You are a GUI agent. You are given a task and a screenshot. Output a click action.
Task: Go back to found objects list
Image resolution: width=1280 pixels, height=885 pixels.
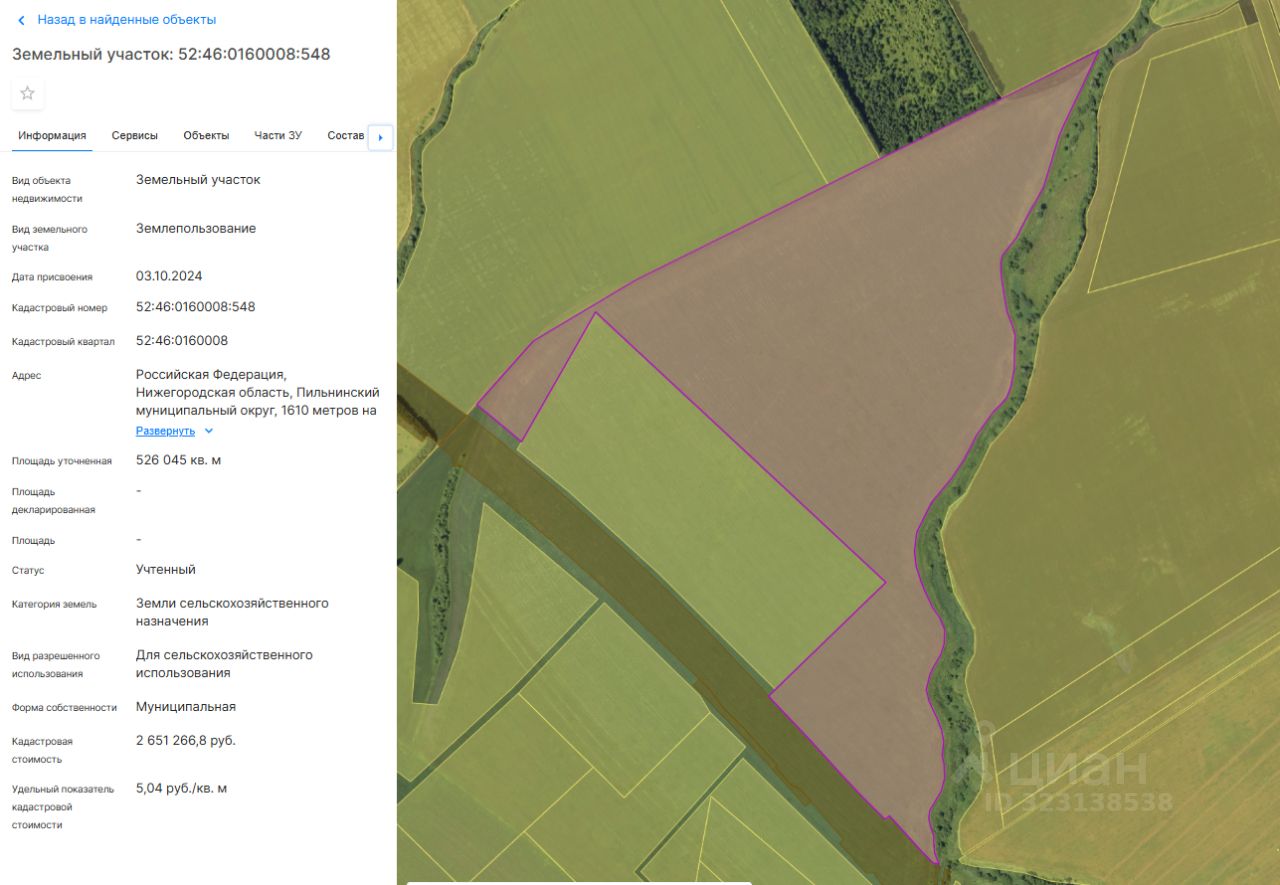126,20
